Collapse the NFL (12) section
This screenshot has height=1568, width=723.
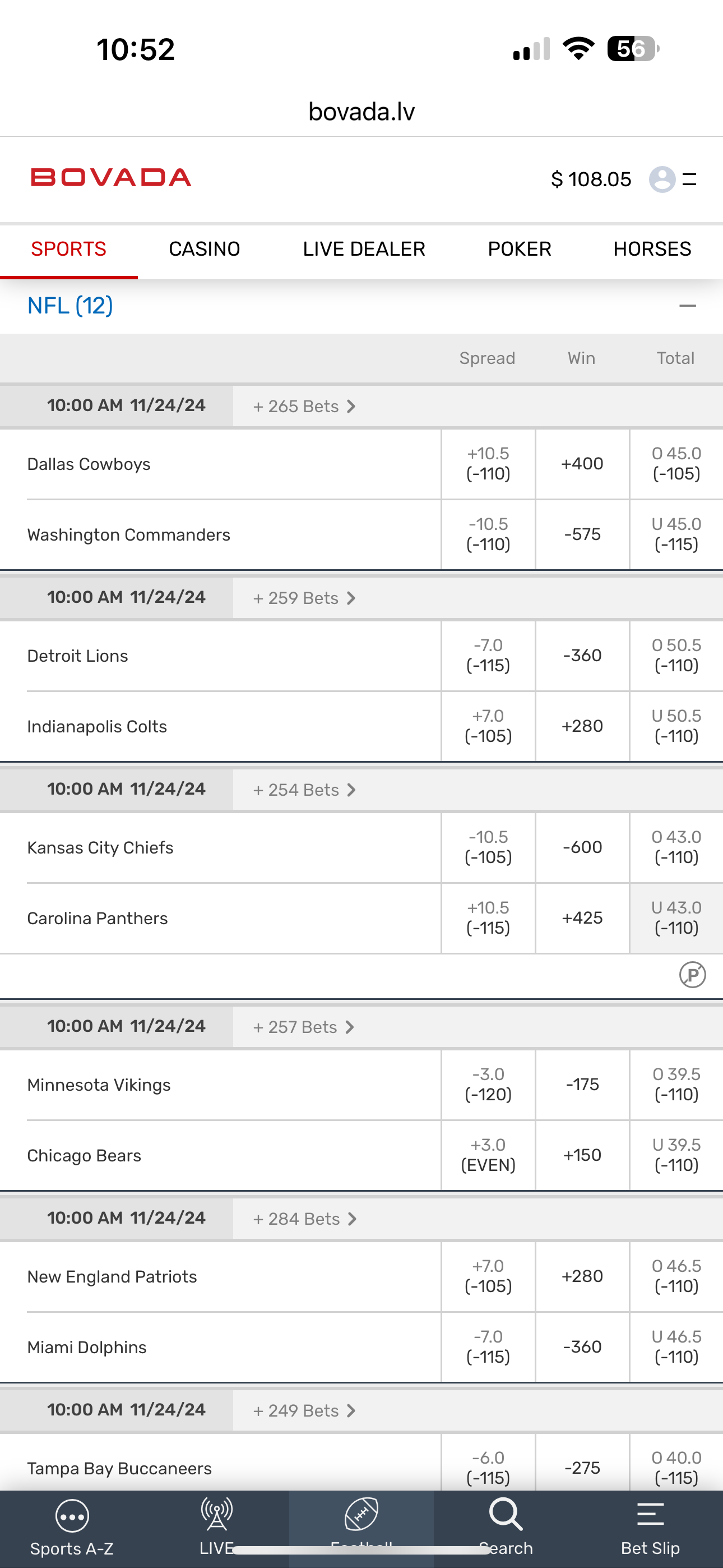click(688, 306)
